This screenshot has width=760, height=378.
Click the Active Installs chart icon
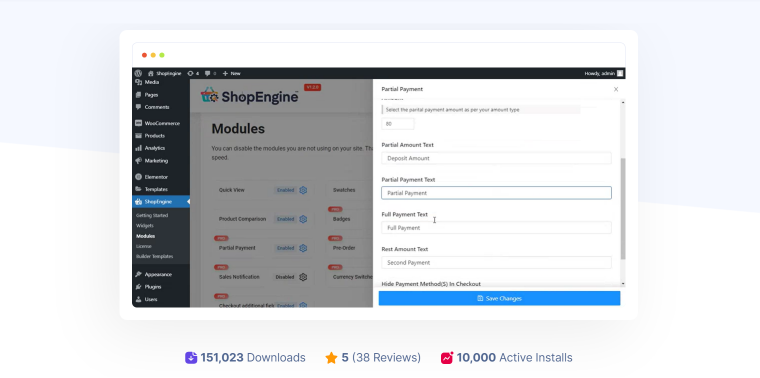coord(447,358)
